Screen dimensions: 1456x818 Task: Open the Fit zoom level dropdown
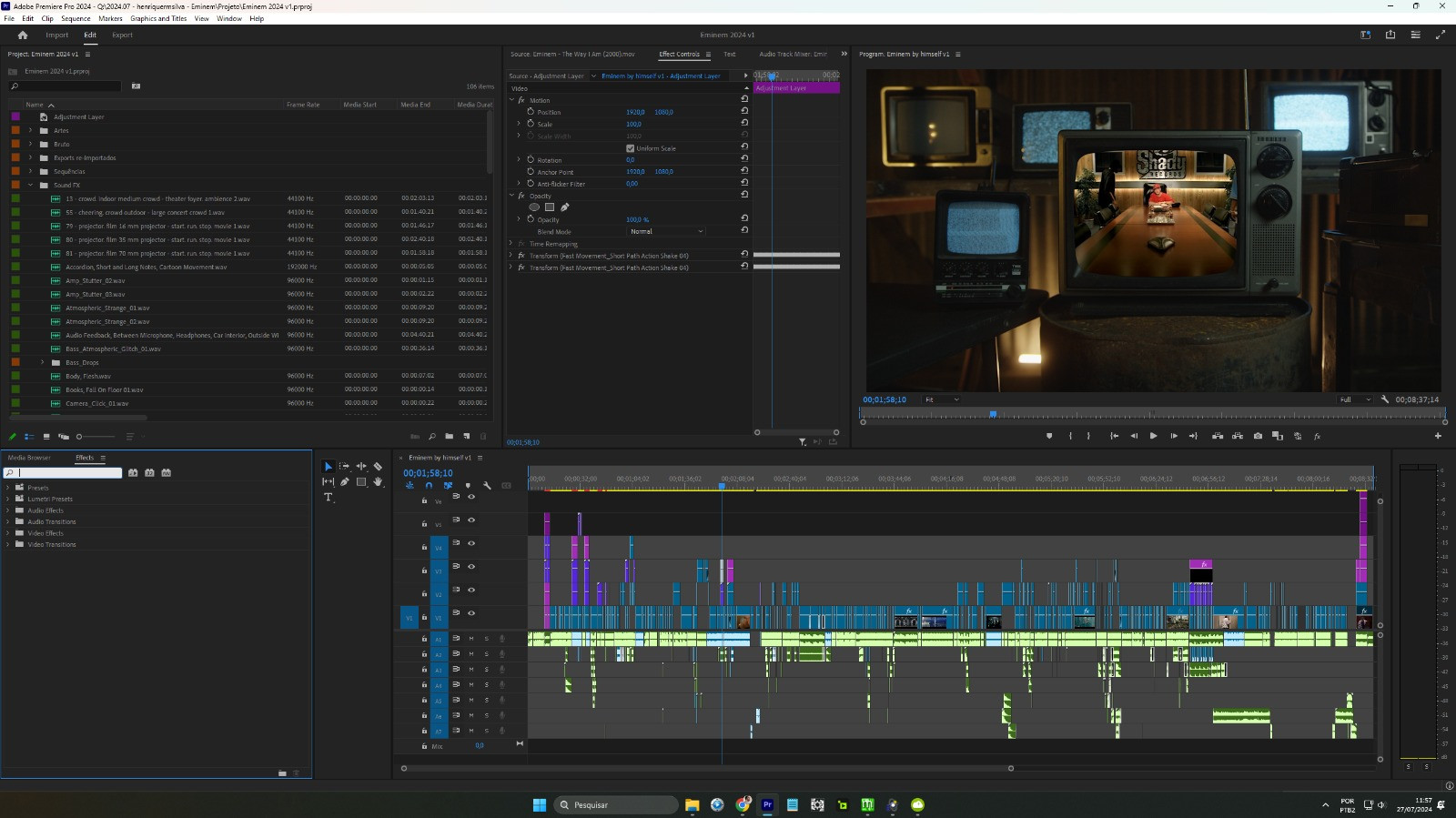942,399
